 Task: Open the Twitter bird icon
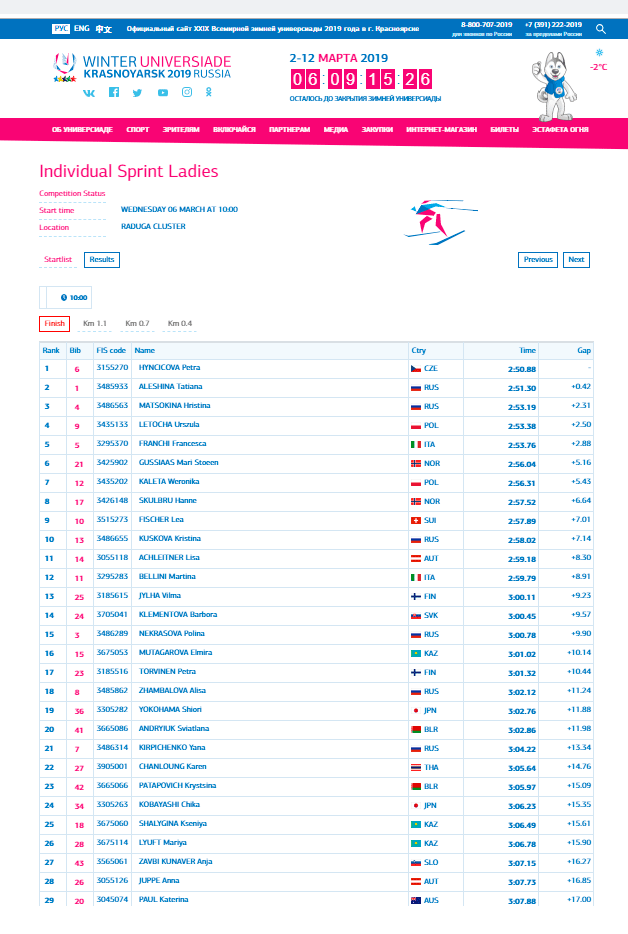coord(137,93)
